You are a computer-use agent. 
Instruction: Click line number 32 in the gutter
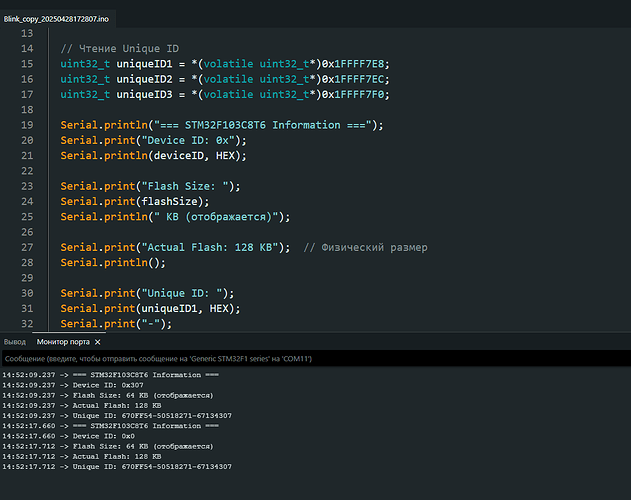click(27, 323)
